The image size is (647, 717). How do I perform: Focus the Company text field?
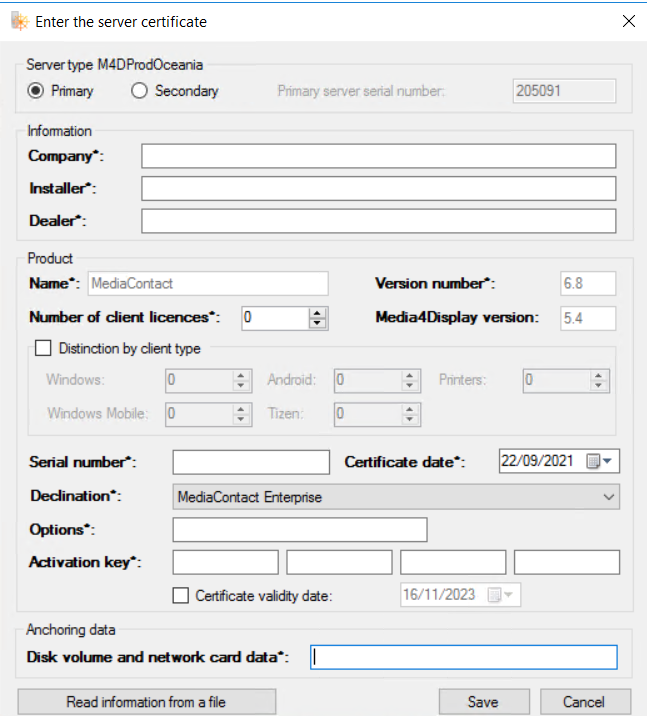[378, 156]
